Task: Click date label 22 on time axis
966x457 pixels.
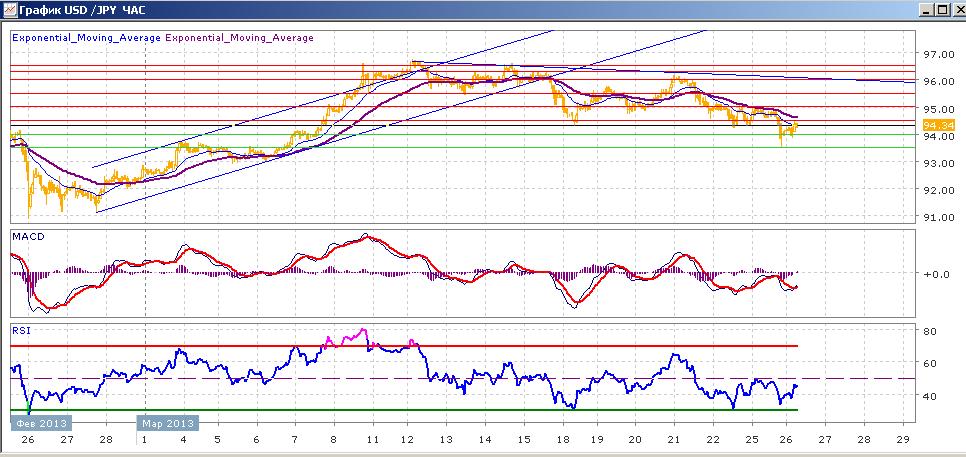Action: tap(713, 440)
